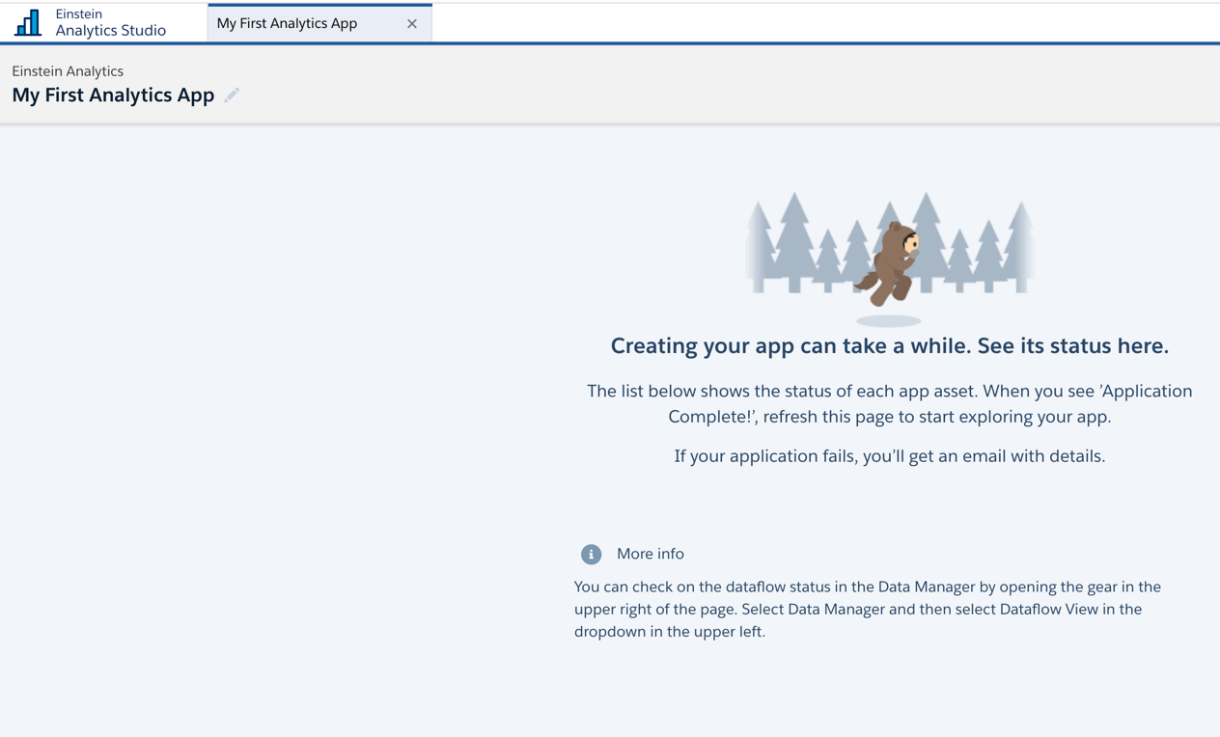Click the 'Creating your app can take a while' heading
The width and height of the screenshot is (1220, 737).
pyautogui.click(x=890, y=346)
